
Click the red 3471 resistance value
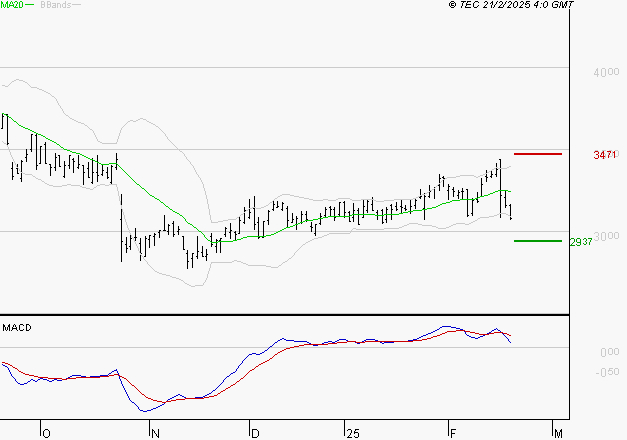[605, 155]
